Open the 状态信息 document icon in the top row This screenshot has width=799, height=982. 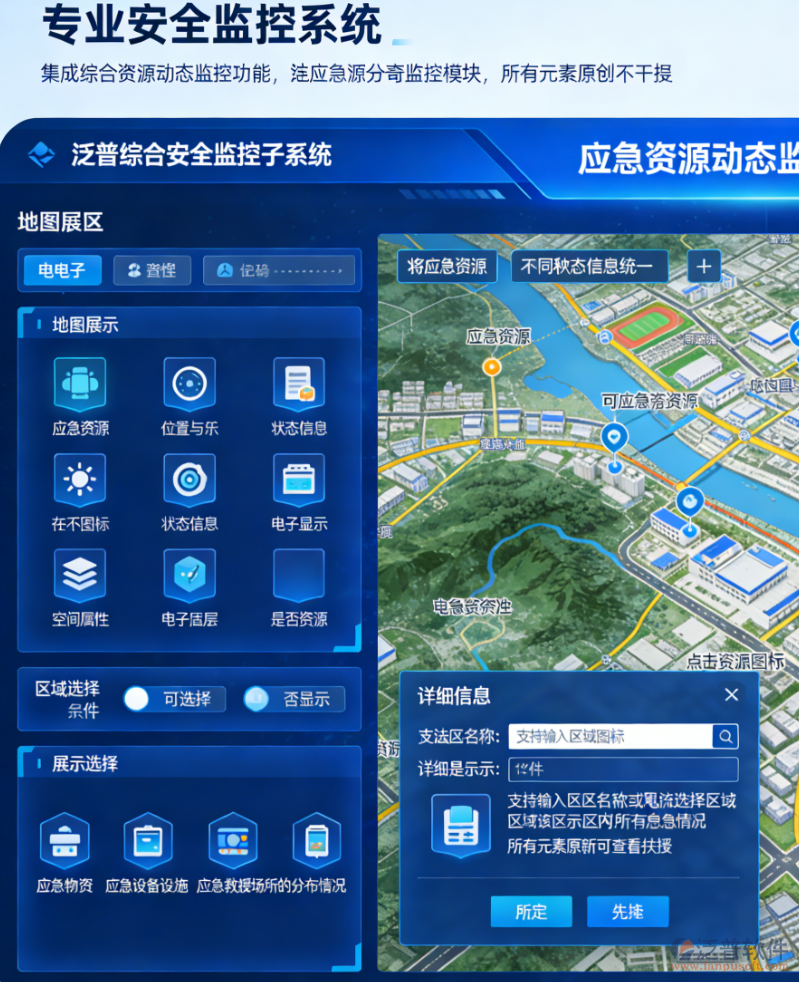click(x=299, y=383)
